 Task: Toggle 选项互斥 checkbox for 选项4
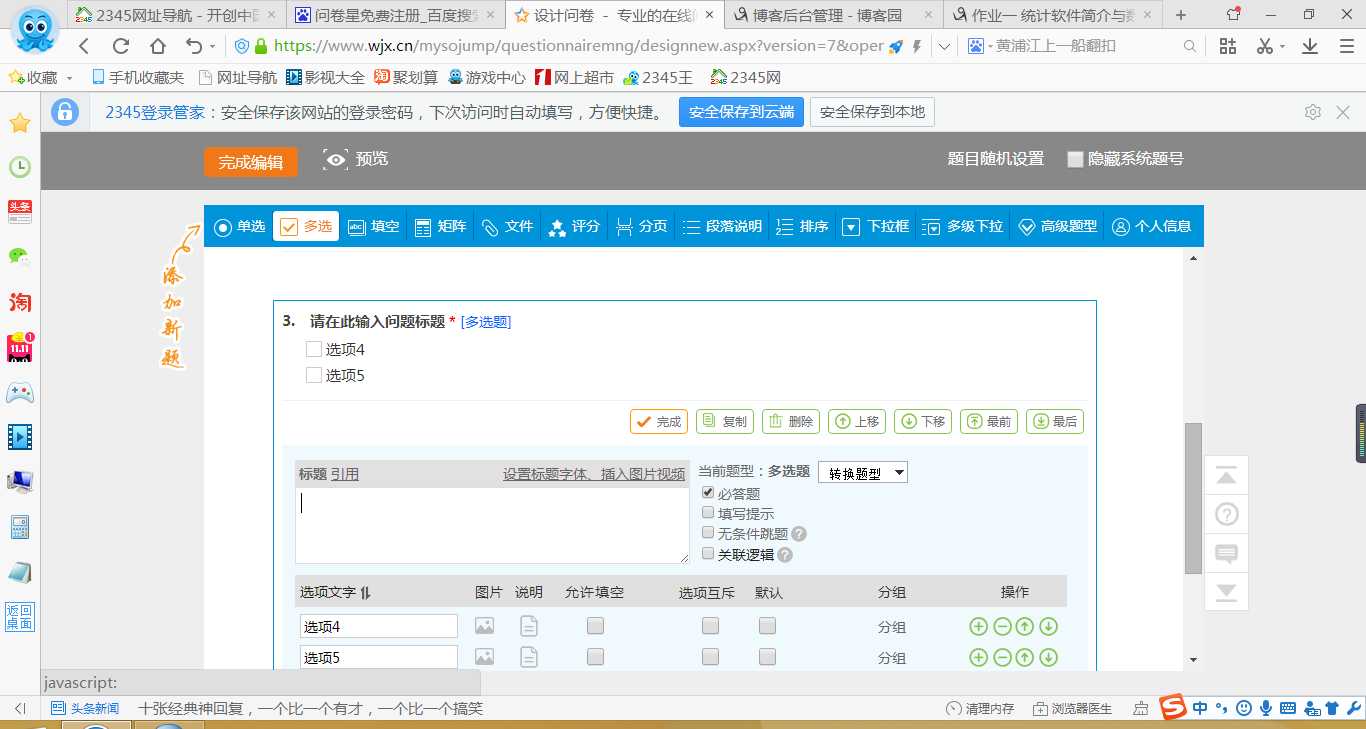pyautogui.click(x=710, y=626)
